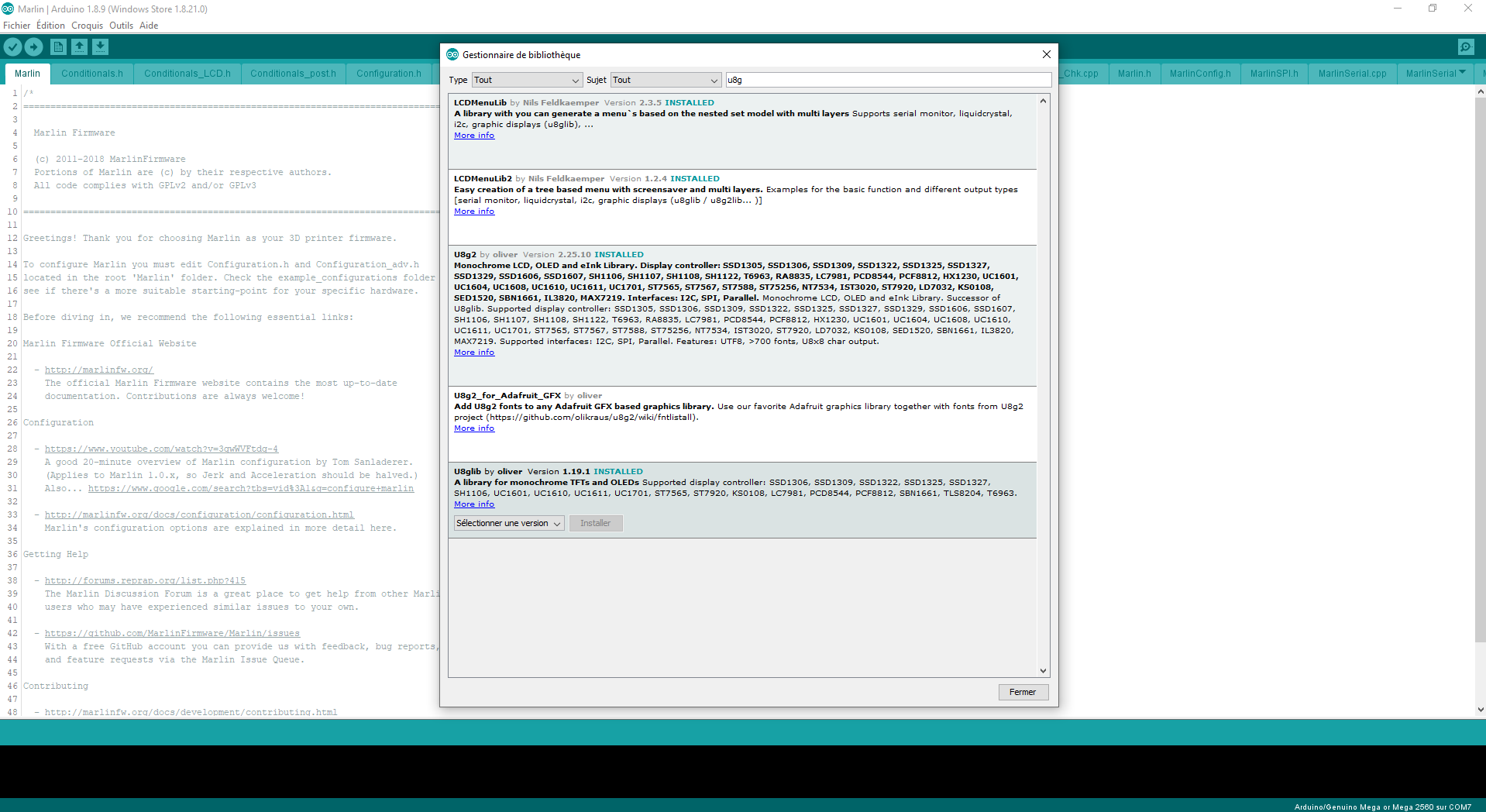Switch to the Marlin tab
The height and width of the screenshot is (812, 1486).
point(27,74)
